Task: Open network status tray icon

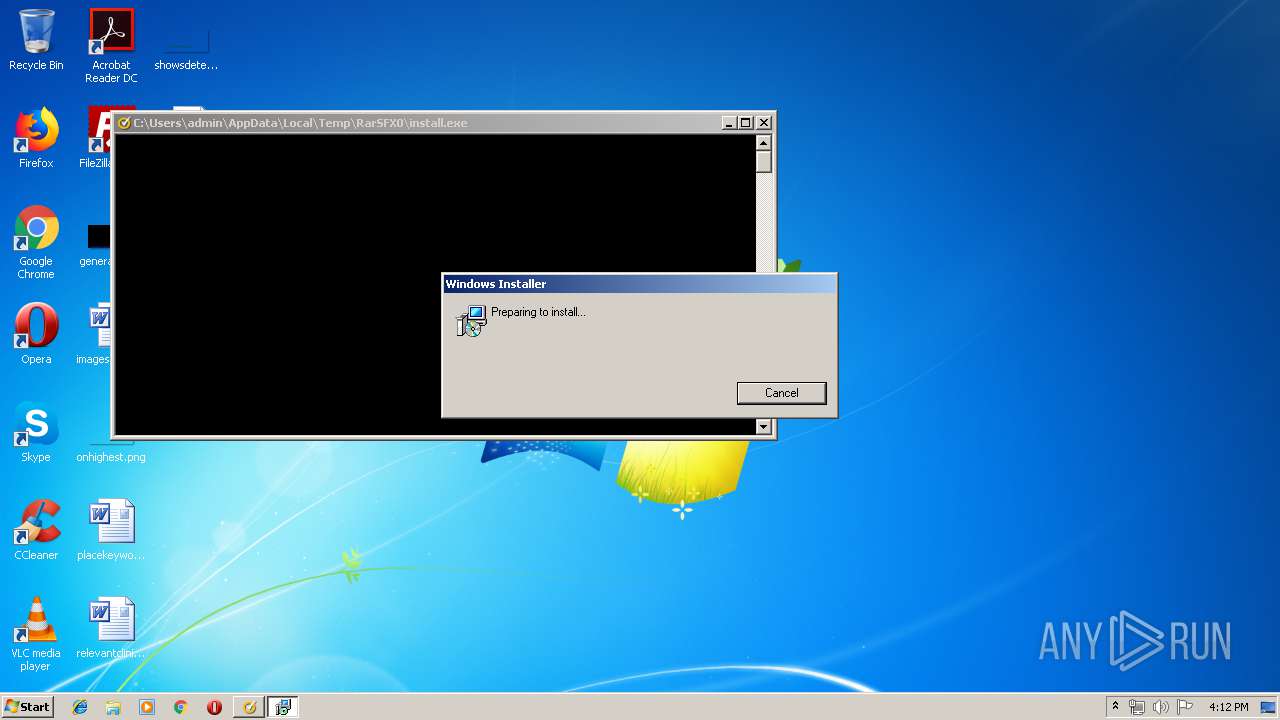Action: coord(1137,707)
